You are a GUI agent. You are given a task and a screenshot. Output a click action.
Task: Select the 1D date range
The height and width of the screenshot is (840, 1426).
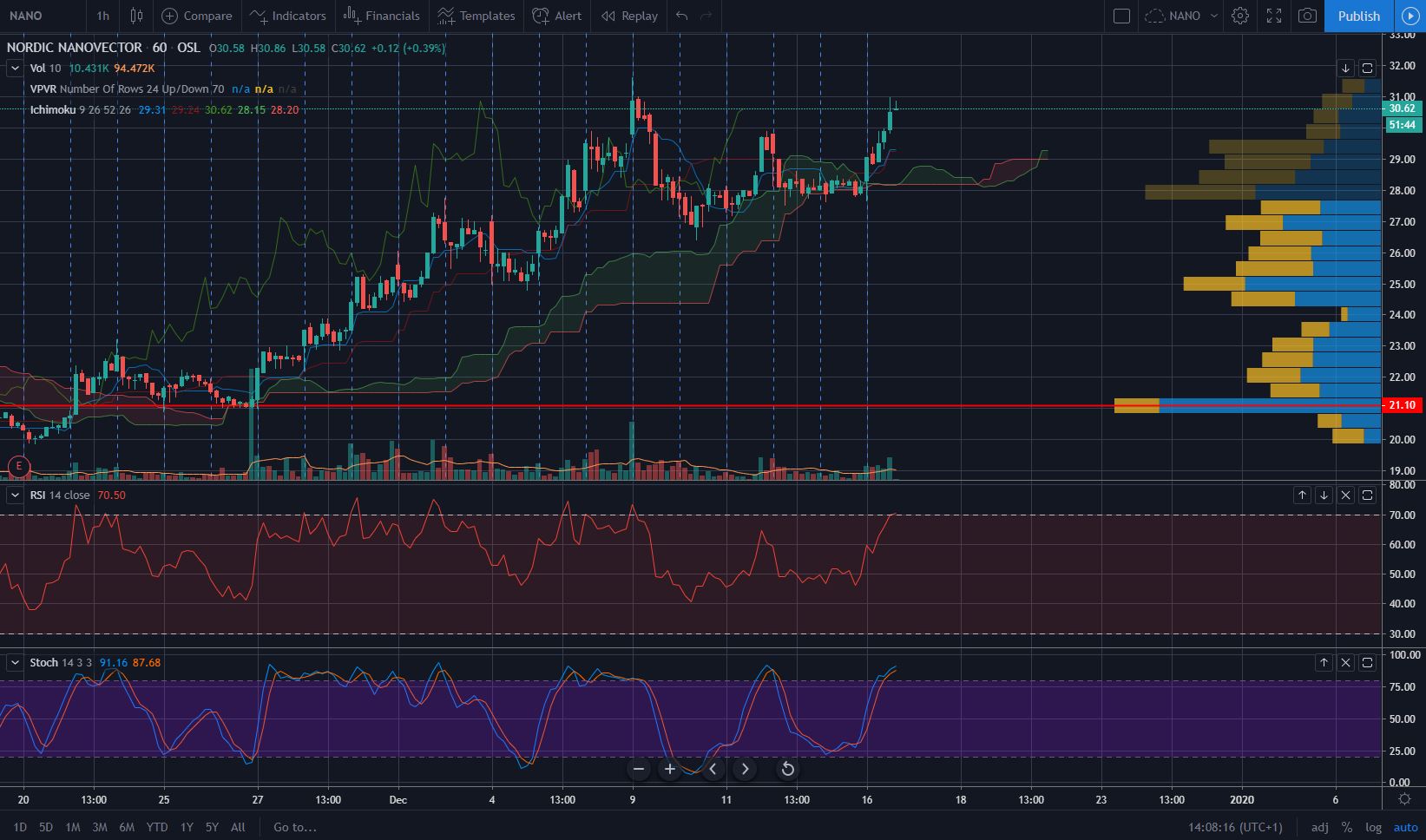tap(20, 827)
